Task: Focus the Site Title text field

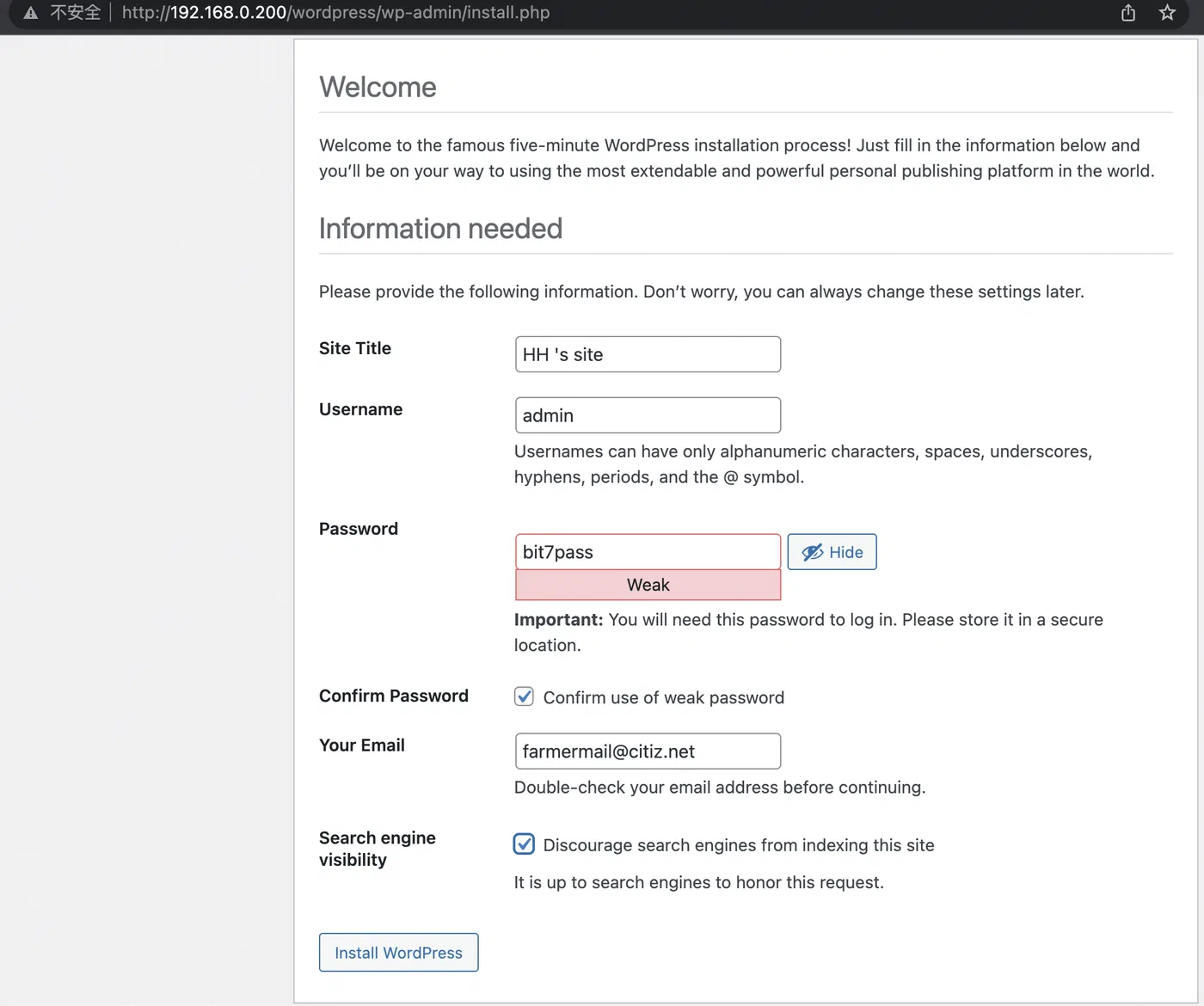Action: tap(648, 354)
